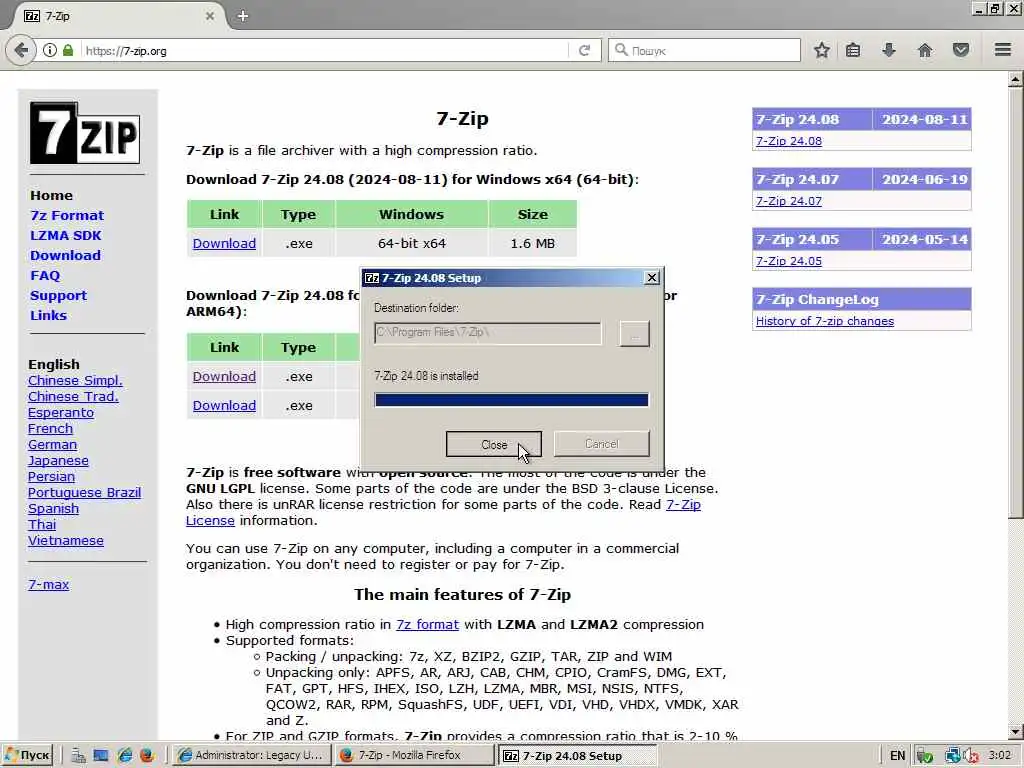Viewport: 1024px width, 768px height.
Task: Open the Server Manager quick launch icon
Action: coord(78,756)
